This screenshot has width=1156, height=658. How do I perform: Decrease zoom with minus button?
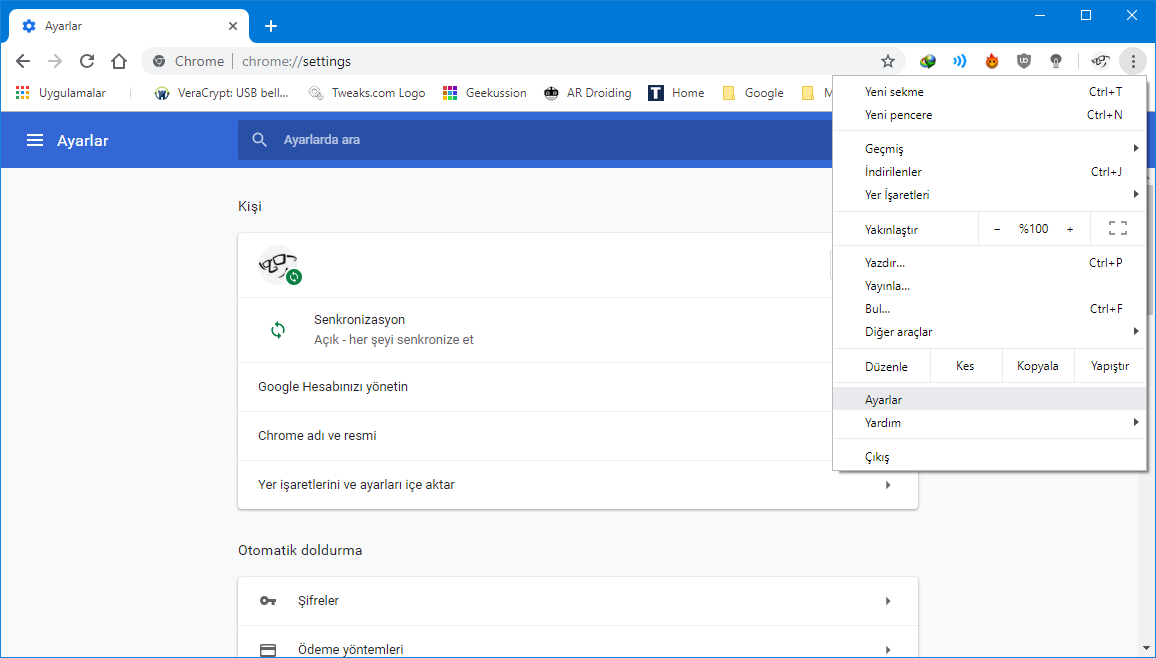997,229
